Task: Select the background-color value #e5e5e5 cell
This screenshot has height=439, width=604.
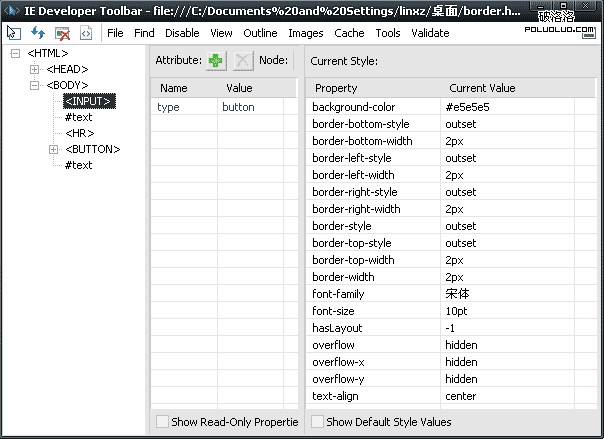Action: tap(468, 107)
